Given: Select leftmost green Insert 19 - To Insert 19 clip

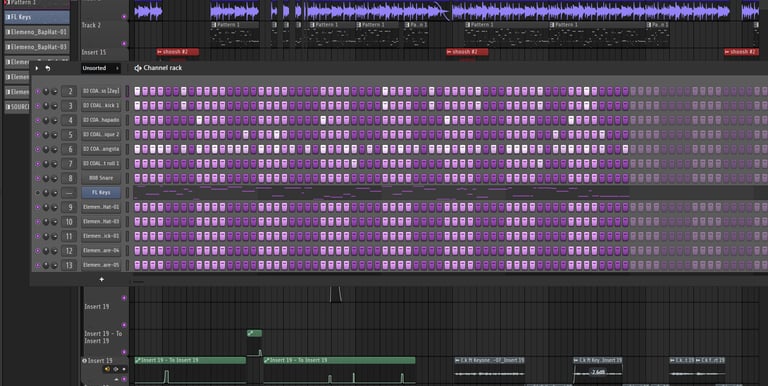Looking at the screenshot, I should (190, 361).
